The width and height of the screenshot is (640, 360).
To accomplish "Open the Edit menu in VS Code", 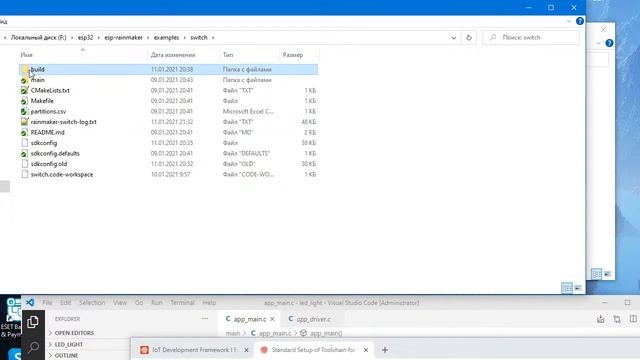I will point(65,303).
